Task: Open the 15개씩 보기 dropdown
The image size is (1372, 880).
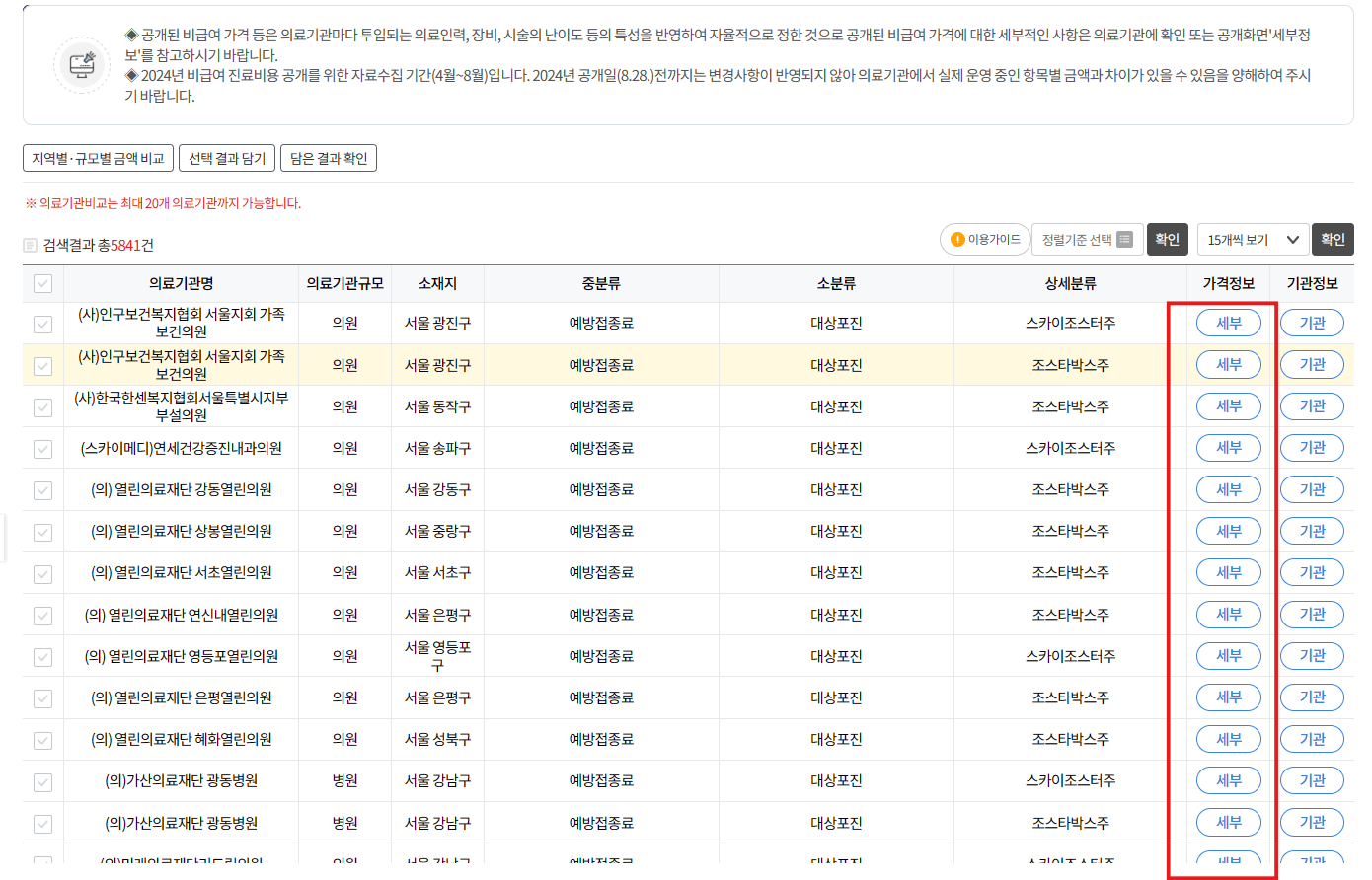Action: (1252, 239)
